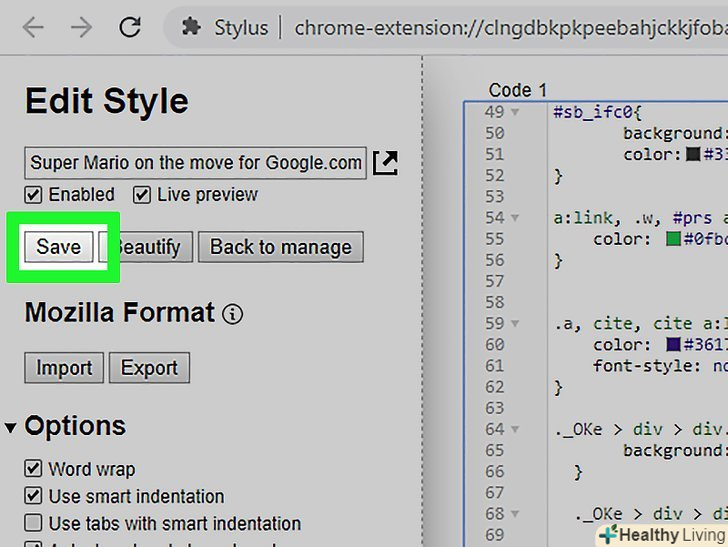Fold code block at line 54

tap(516, 217)
